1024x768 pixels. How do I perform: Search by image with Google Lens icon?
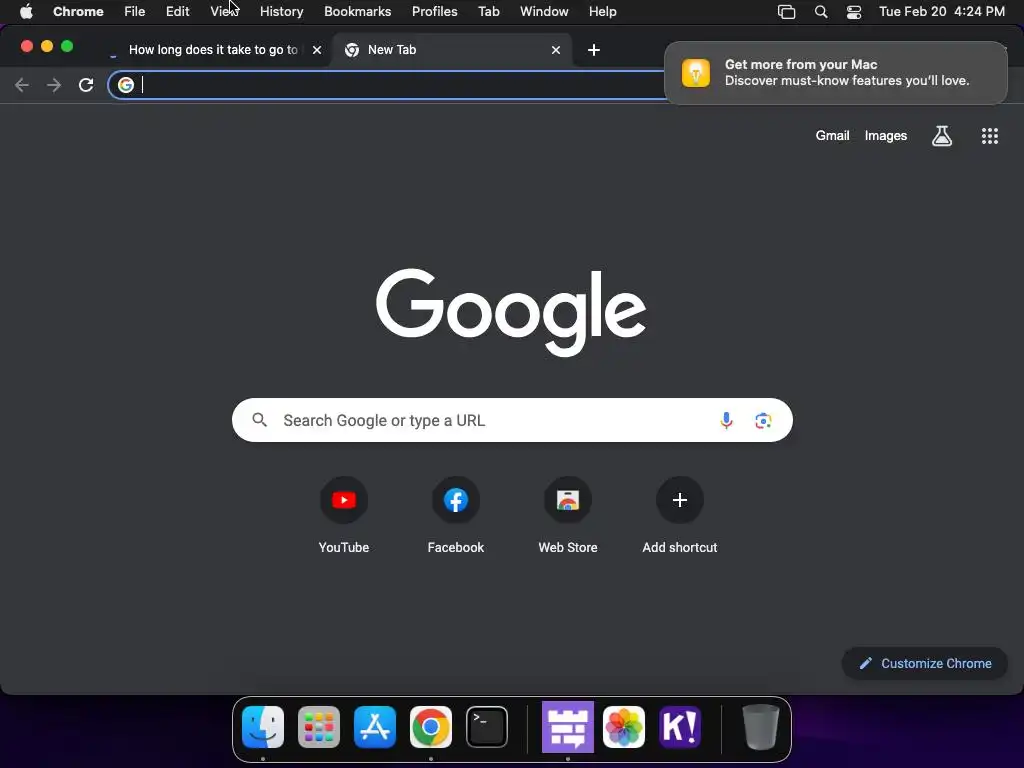coord(763,420)
